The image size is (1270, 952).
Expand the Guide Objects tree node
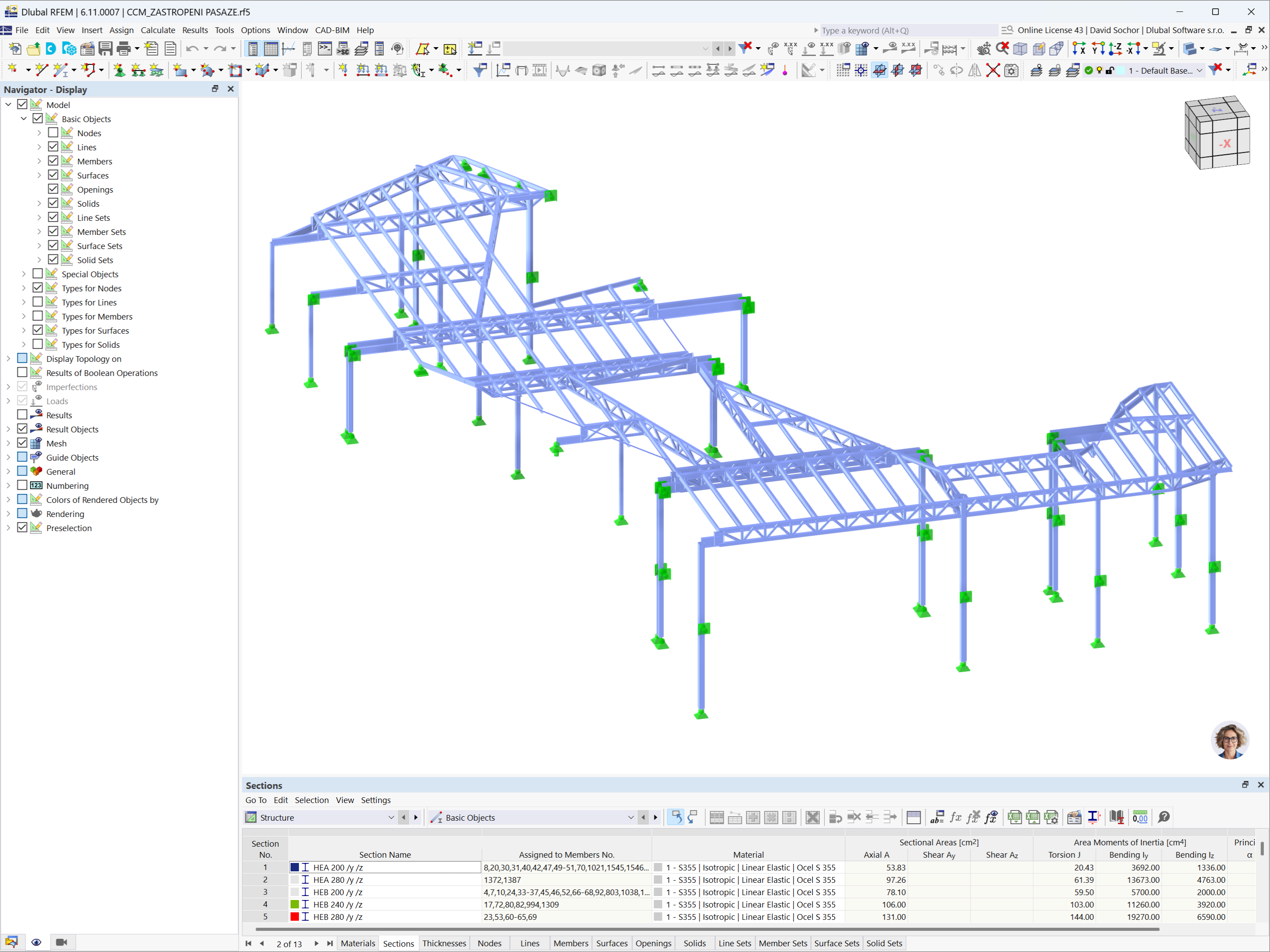tap(9, 457)
